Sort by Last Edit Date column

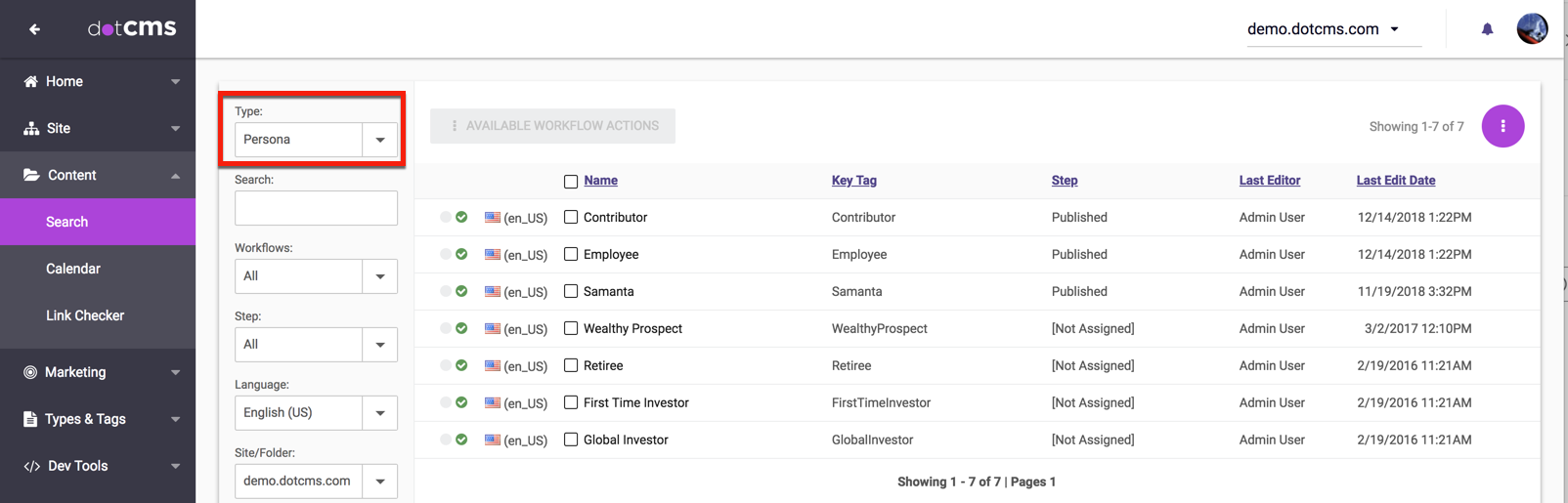(x=1395, y=181)
